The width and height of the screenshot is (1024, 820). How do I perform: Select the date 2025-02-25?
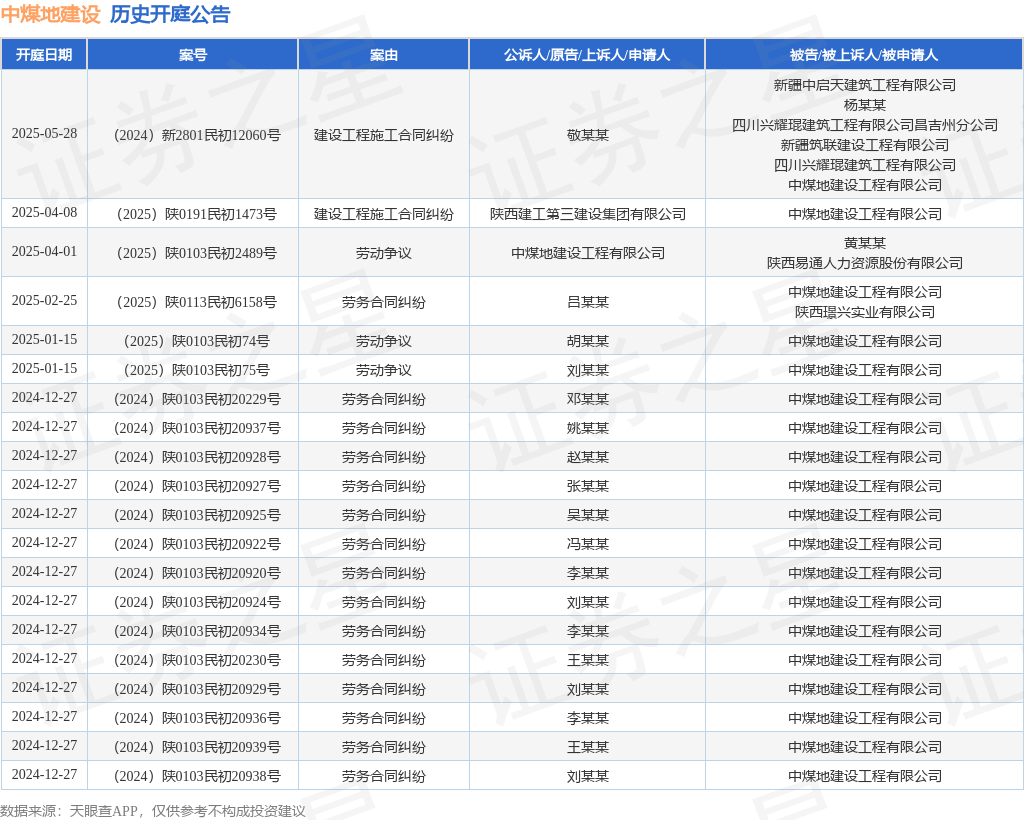tap(44, 300)
